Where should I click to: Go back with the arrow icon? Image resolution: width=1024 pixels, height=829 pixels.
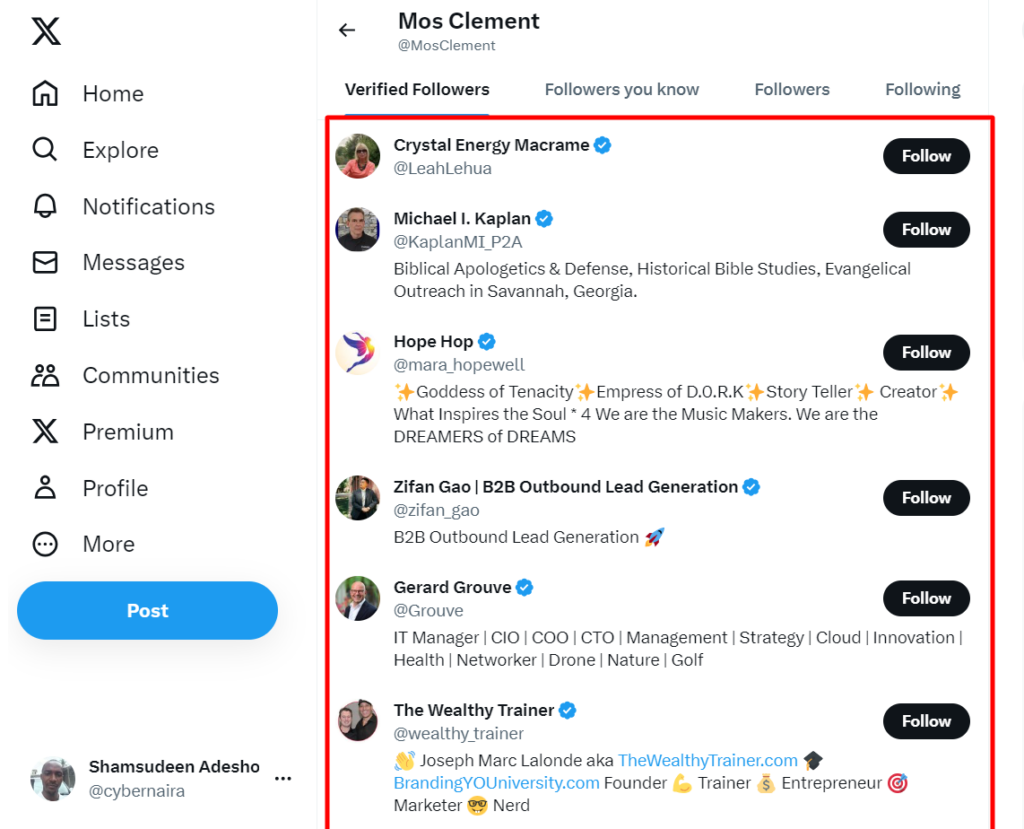(346, 30)
